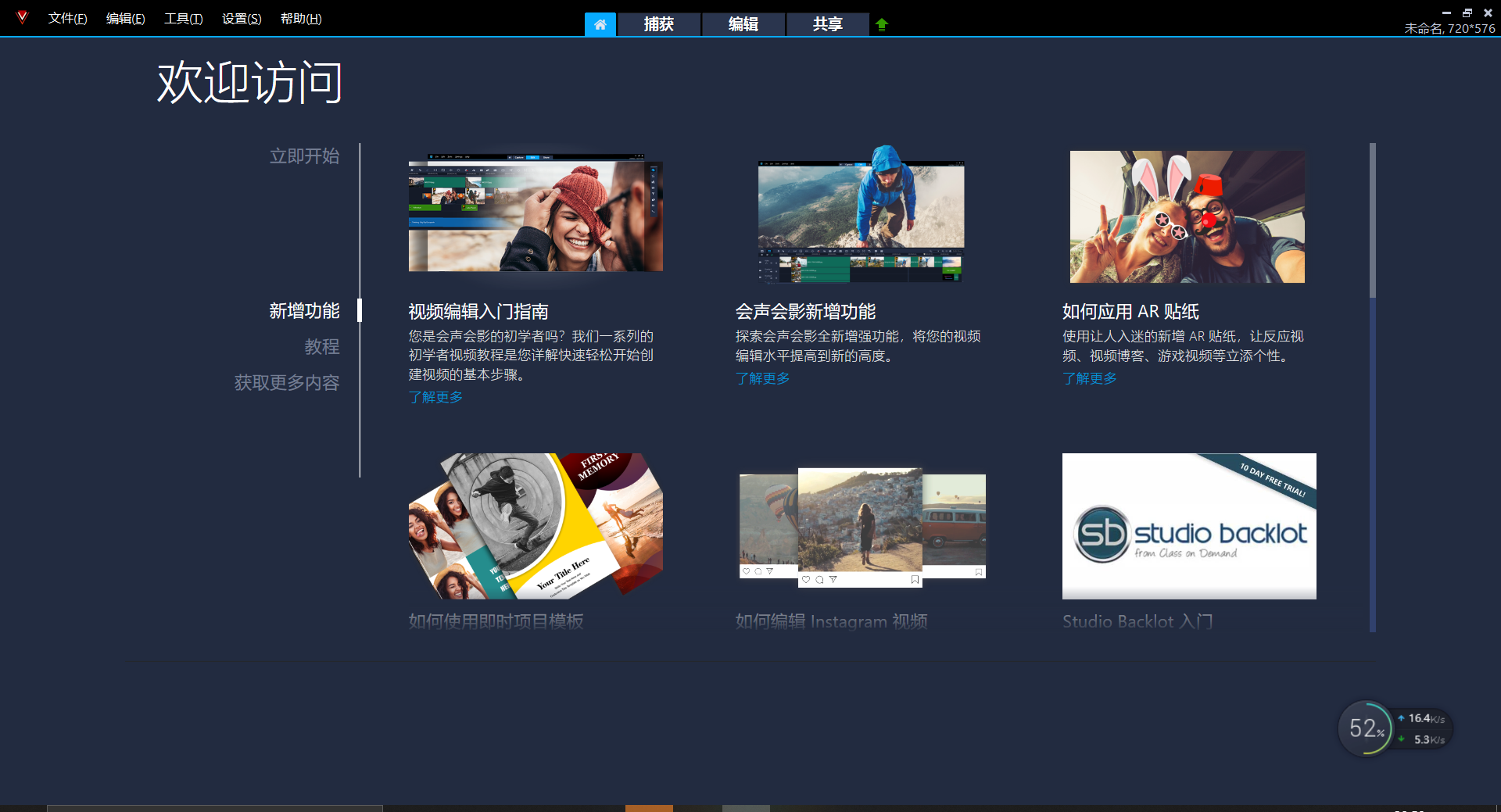1501x812 pixels.
Task: Open the 工具(T) menu
Action: click(184, 18)
